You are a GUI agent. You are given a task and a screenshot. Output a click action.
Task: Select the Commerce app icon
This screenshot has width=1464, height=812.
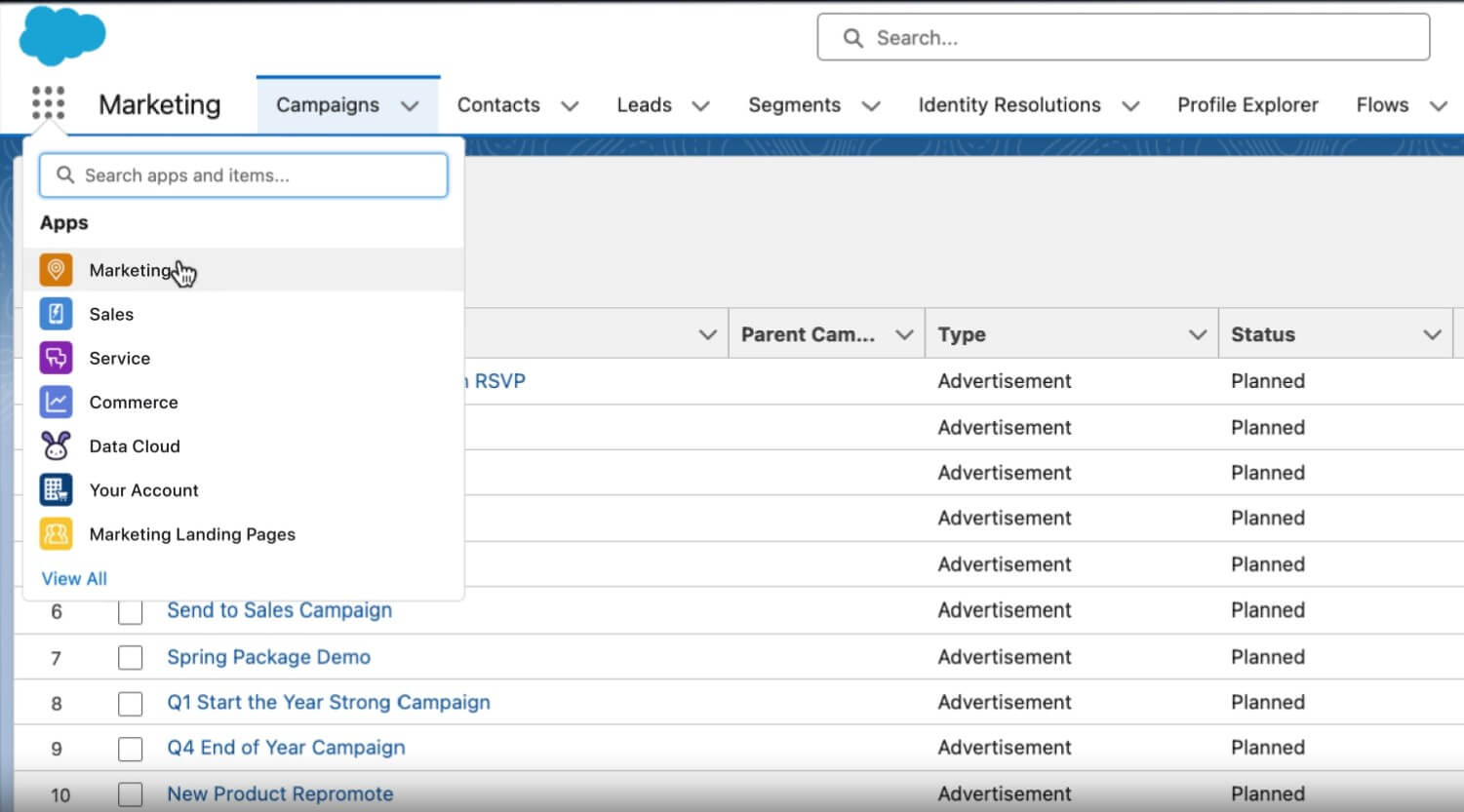coord(56,402)
